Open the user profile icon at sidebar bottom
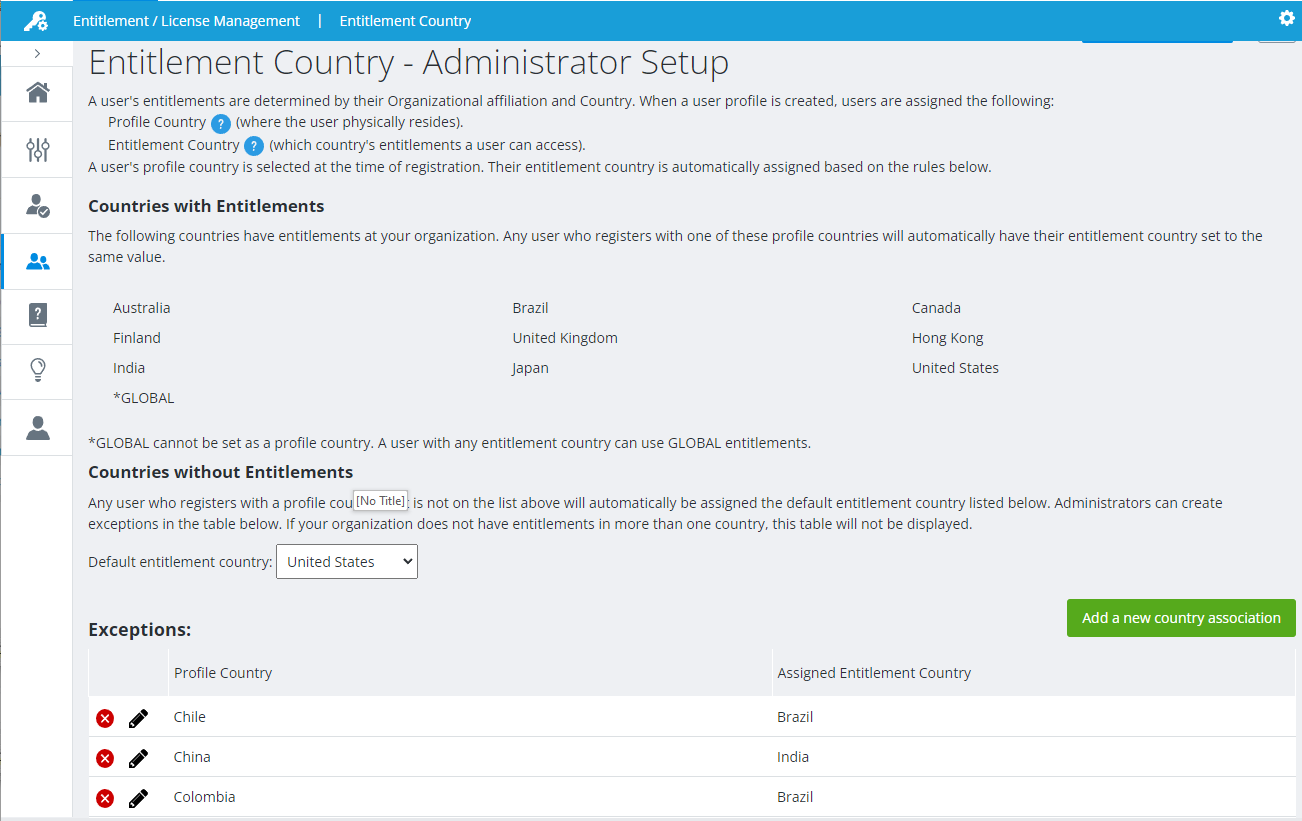 [x=37, y=427]
